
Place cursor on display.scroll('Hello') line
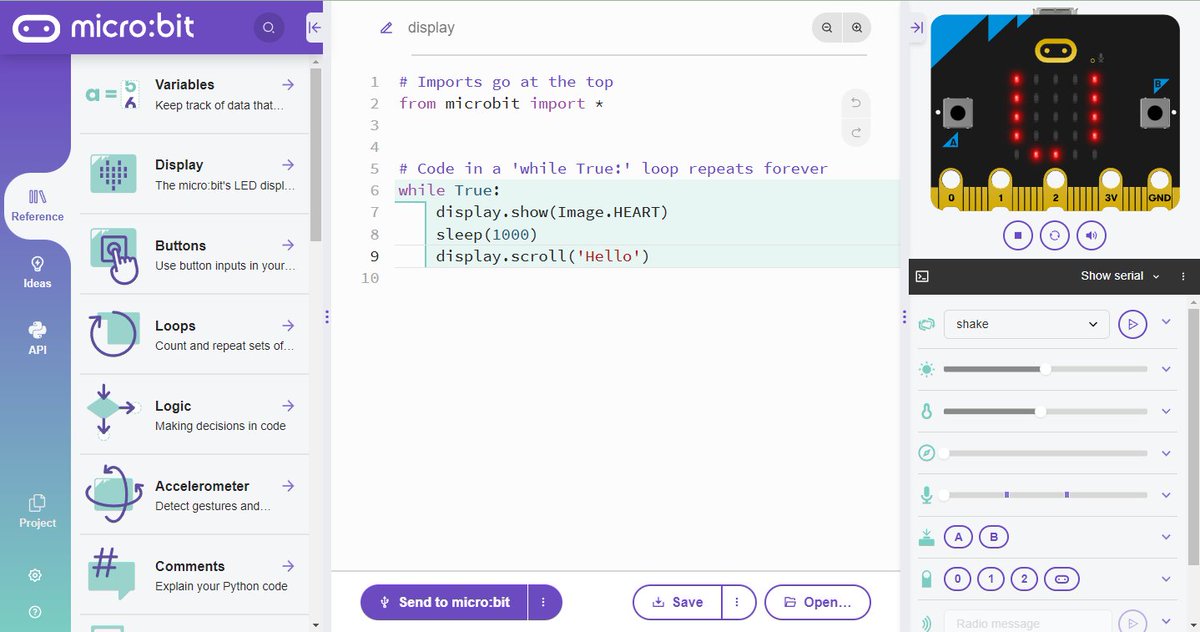pyautogui.click(x=542, y=256)
